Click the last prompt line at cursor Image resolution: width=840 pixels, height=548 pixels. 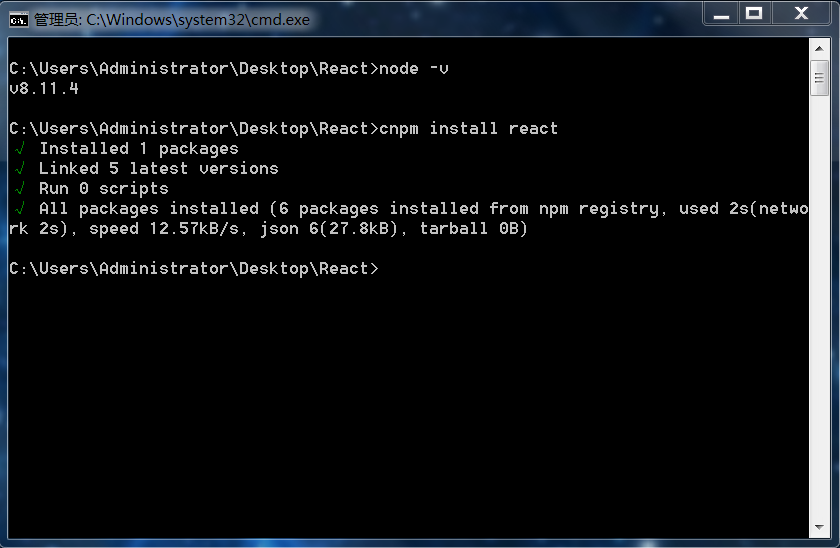tap(194, 268)
